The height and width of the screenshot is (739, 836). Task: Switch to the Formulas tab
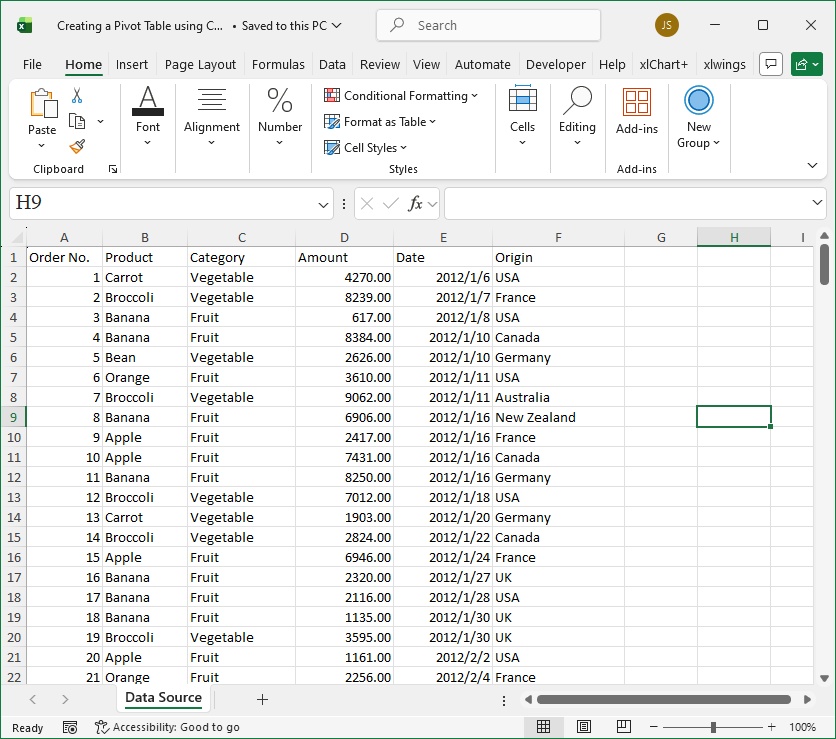tap(278, 65)
